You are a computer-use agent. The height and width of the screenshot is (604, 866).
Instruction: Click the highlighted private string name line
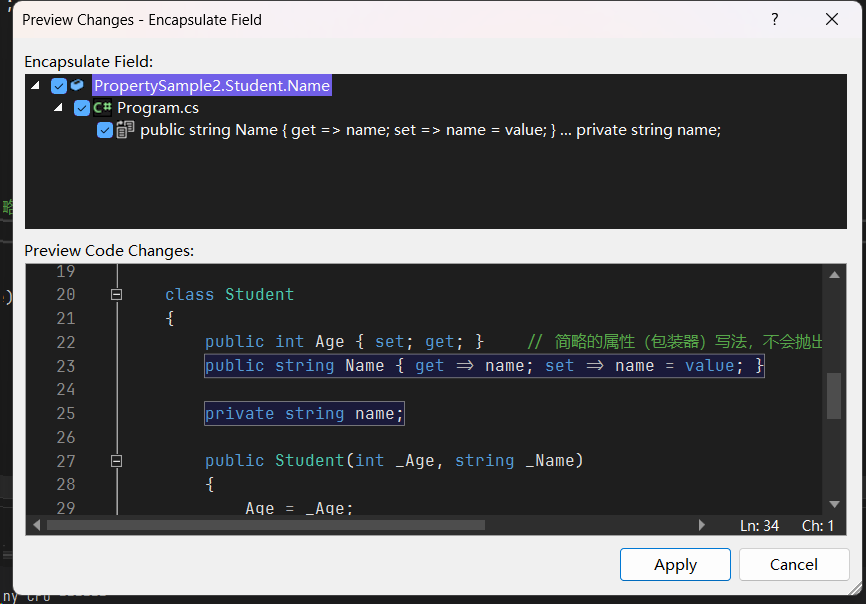pyautogui.click(x=304, y=414)
